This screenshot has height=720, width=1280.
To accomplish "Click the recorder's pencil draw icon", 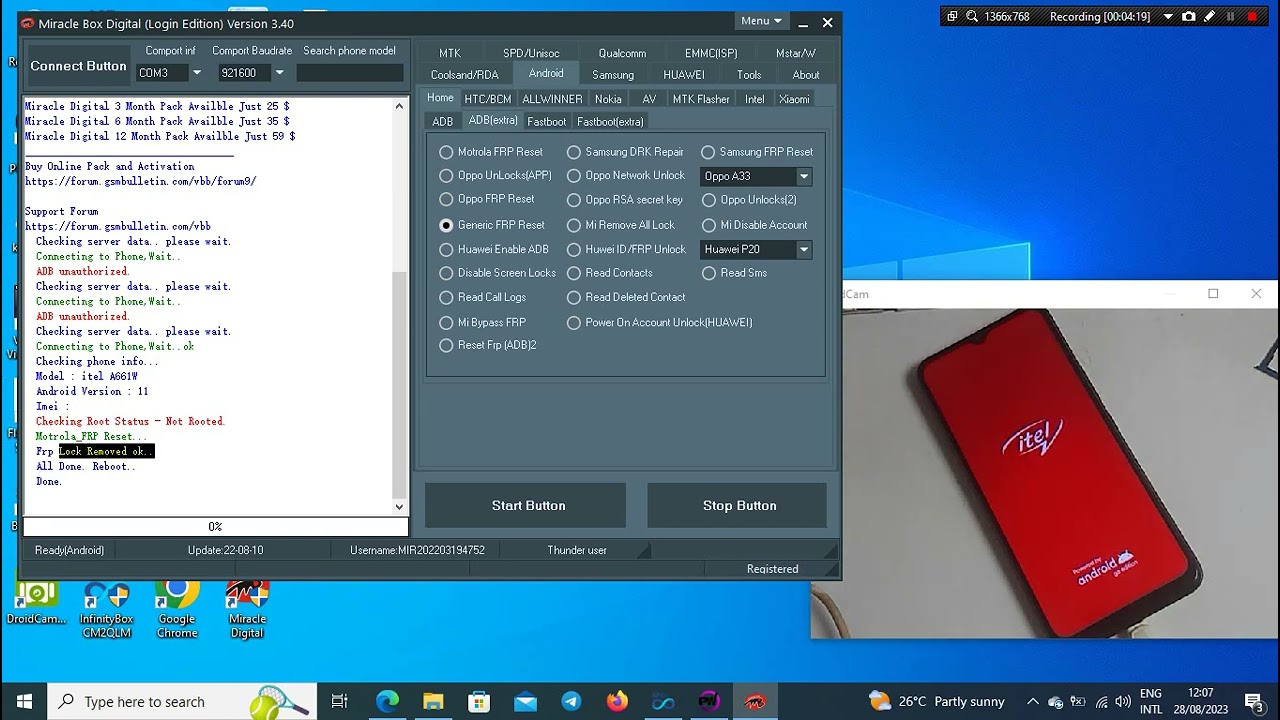I will 1210,17.
